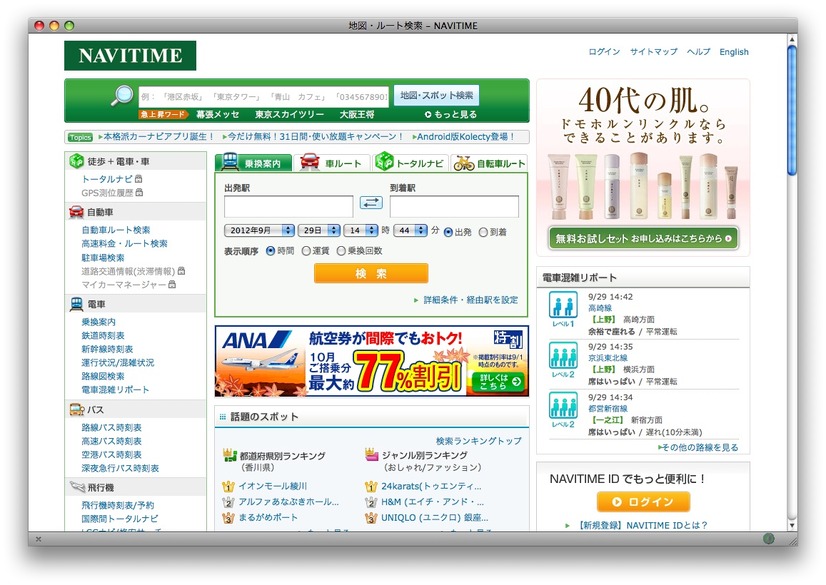The image size is (826, 585).
Task: Open サイトマップ in top navigation
Action: click(x=654, y=52)
